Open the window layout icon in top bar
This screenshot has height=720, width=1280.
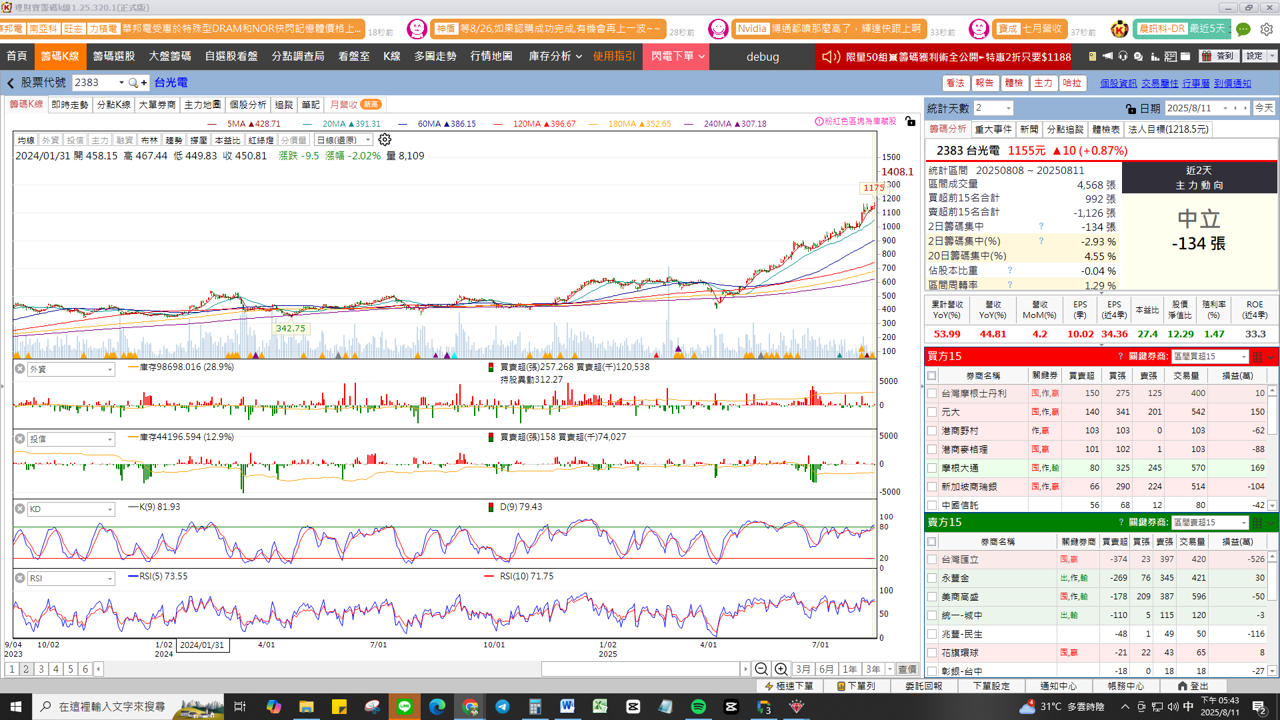point(1186,56)
